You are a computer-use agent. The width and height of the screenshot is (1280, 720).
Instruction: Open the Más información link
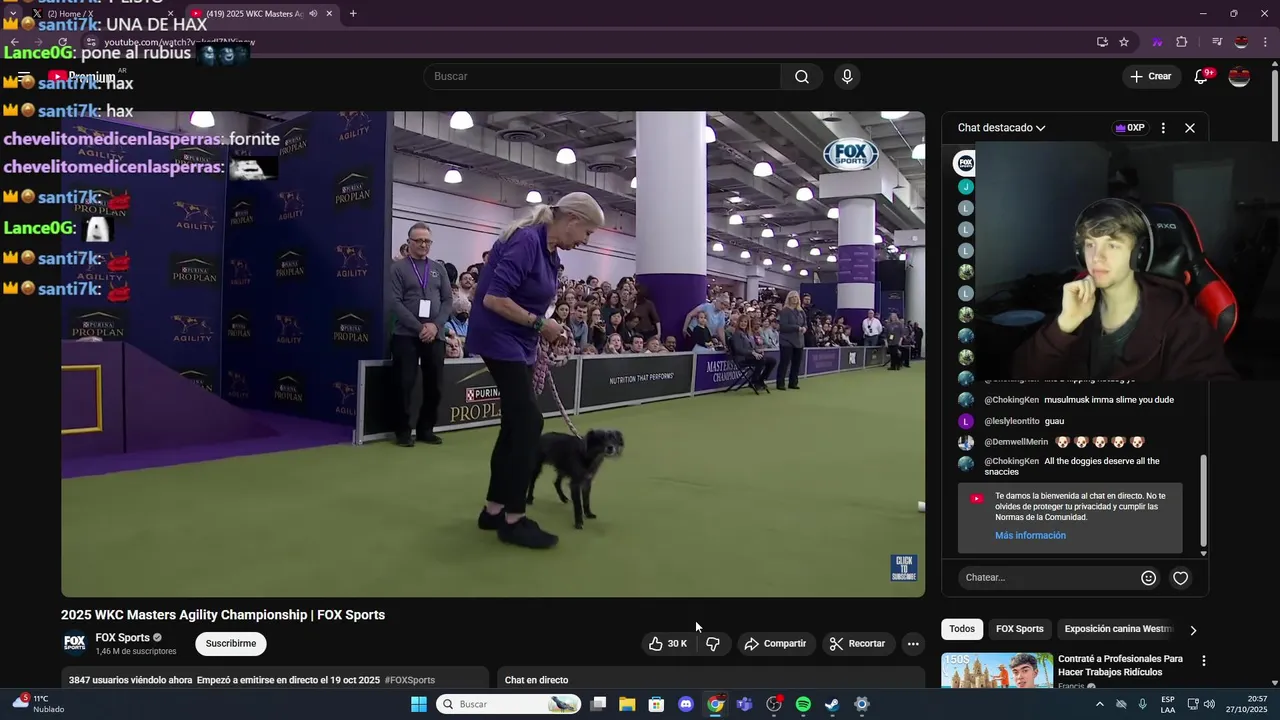[1030, 536]
